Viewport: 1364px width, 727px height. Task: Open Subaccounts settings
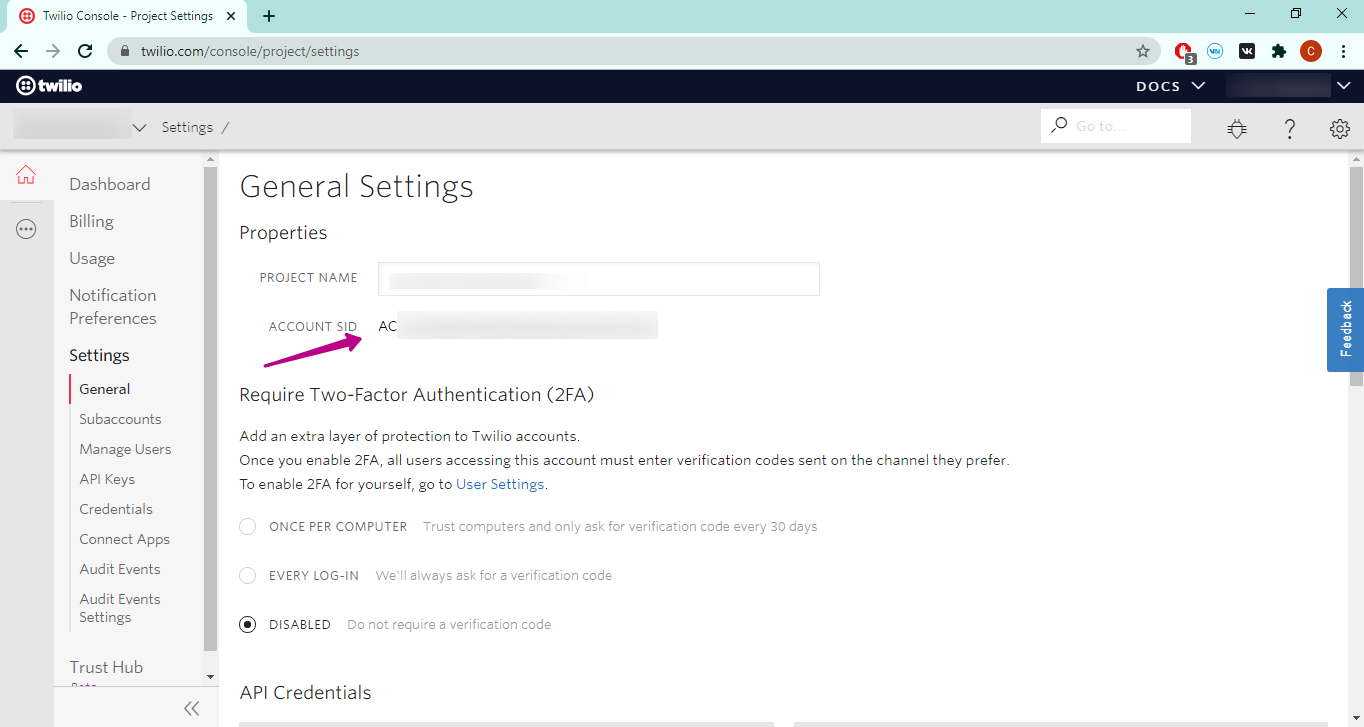[120, 419]
